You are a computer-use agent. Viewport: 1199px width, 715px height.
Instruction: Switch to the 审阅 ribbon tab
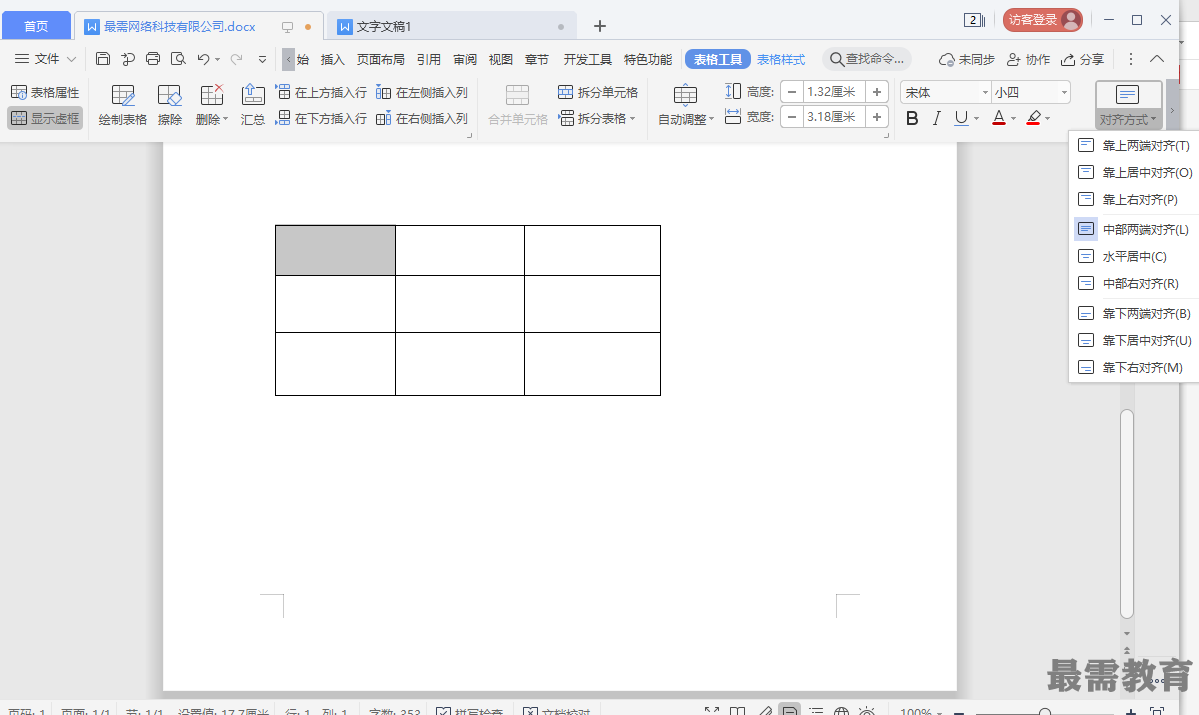tap(465, 59)
